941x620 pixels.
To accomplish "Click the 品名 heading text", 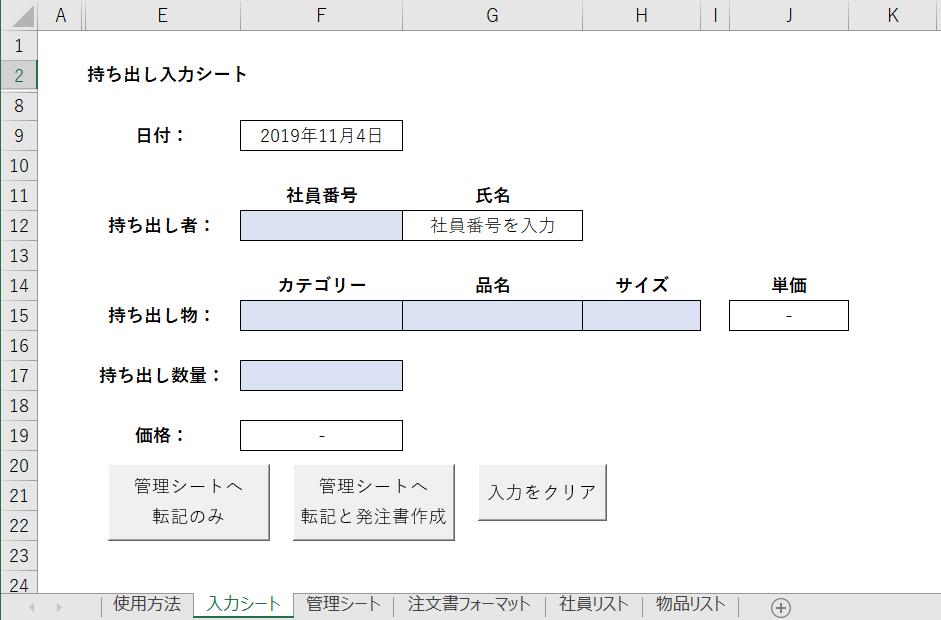I will [493, 286].
